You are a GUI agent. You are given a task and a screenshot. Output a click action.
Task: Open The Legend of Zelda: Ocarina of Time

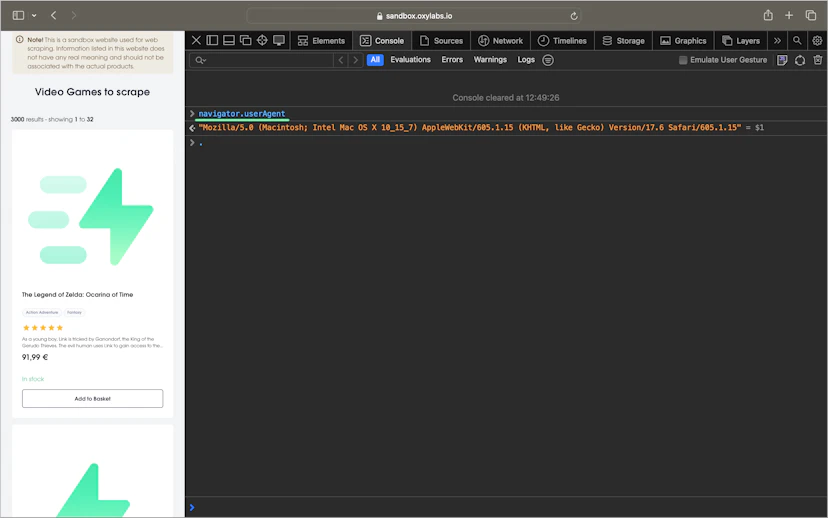[77, 295]
